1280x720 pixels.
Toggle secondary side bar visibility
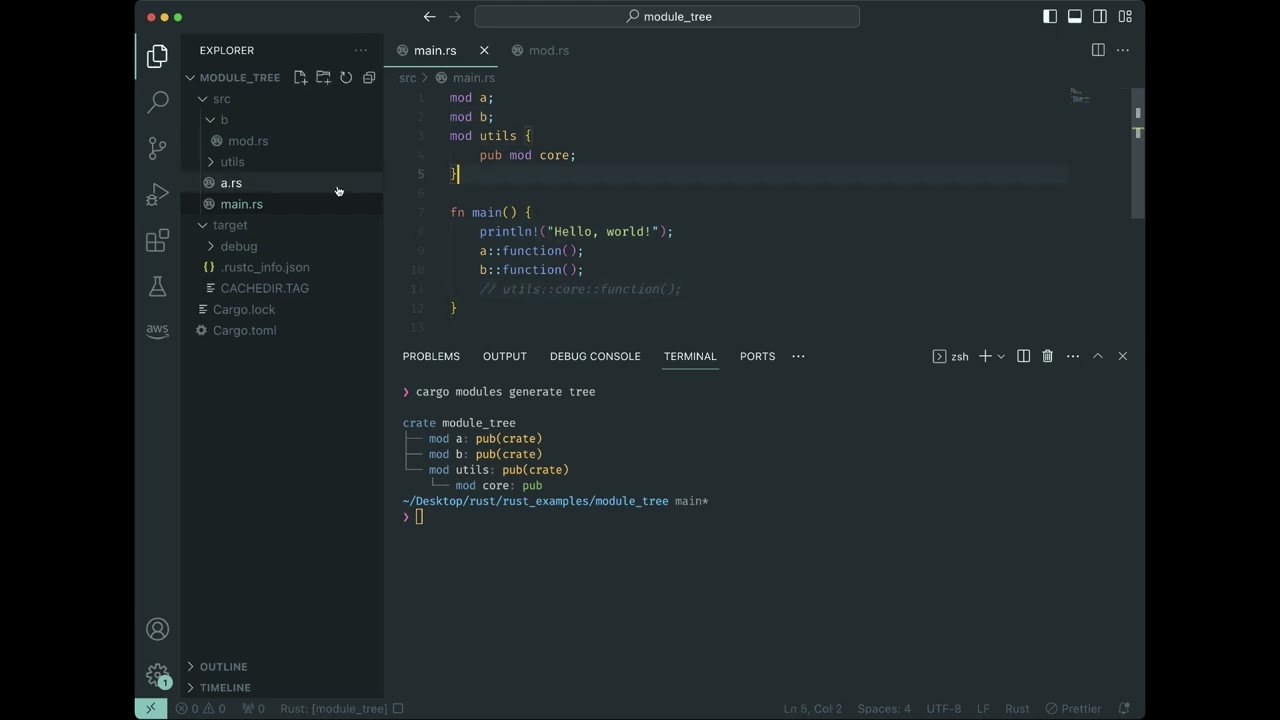tap(1100, 16)
